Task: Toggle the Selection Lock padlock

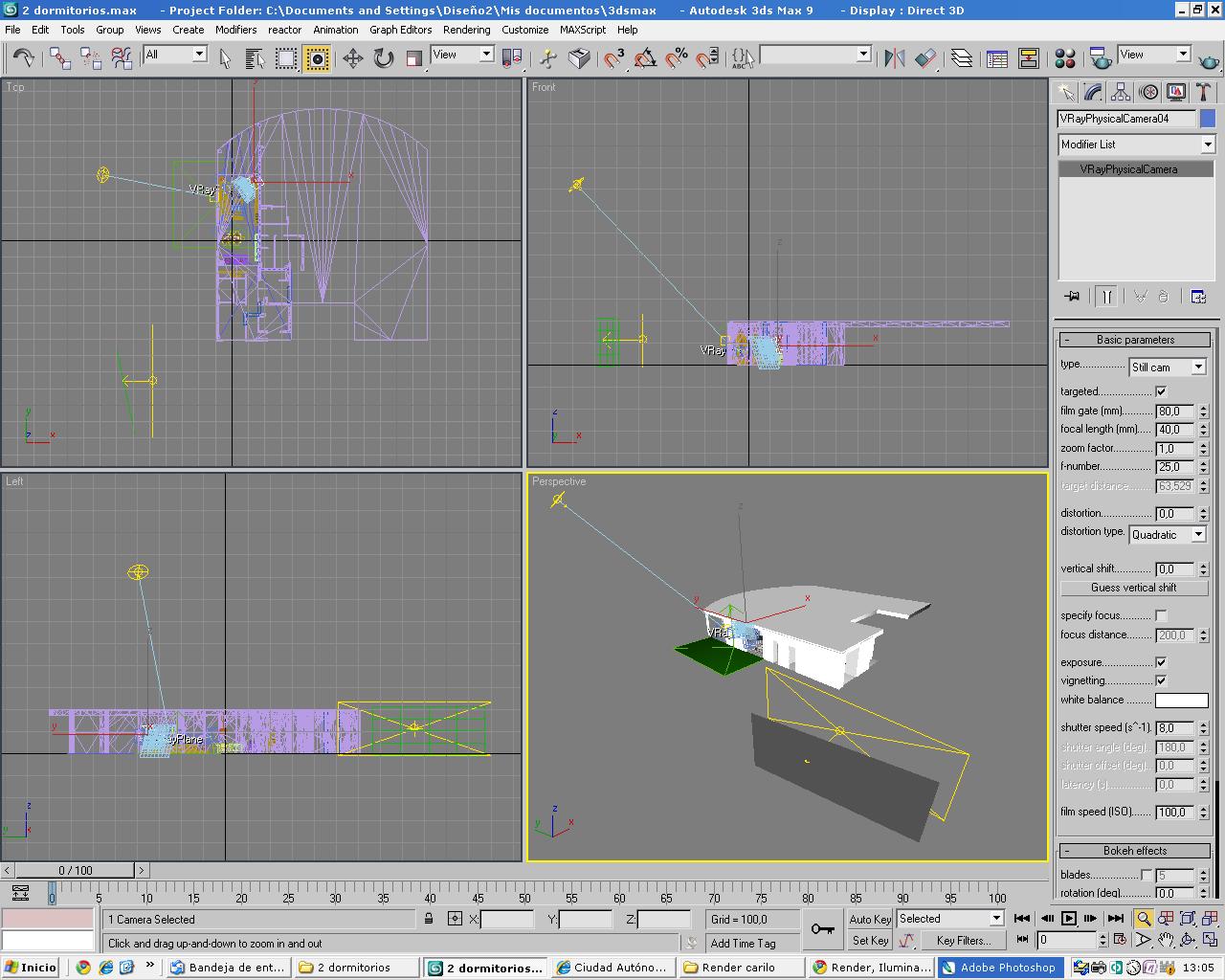Action: (429, 919)
